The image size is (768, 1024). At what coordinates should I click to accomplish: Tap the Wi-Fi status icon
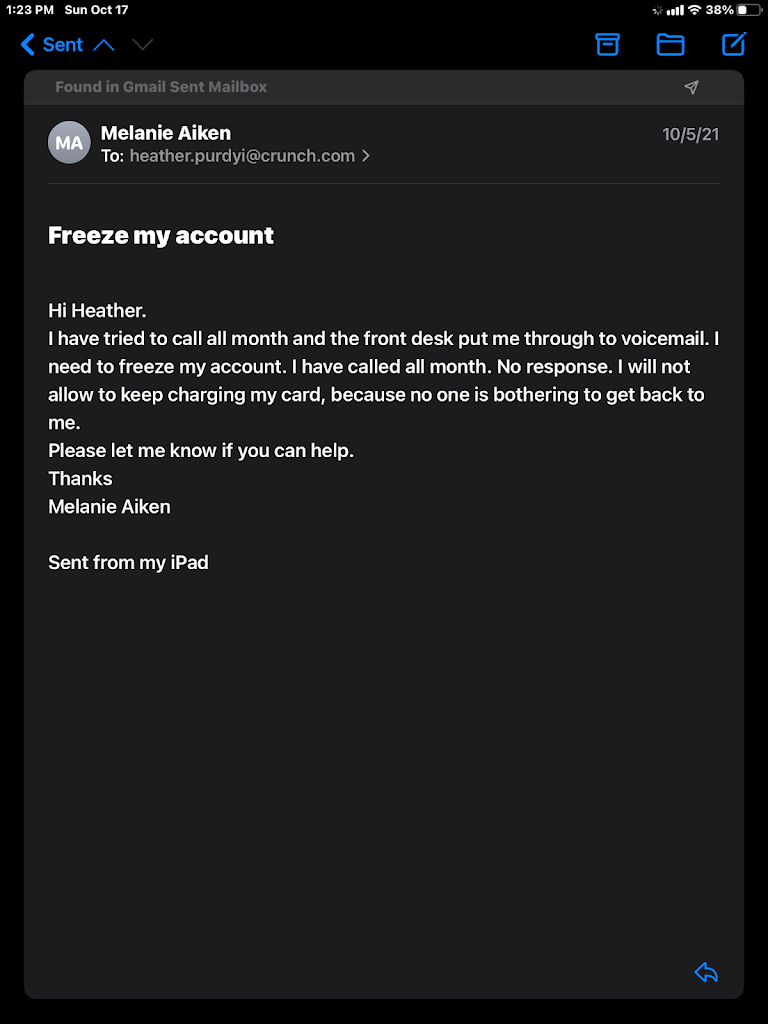694,10
